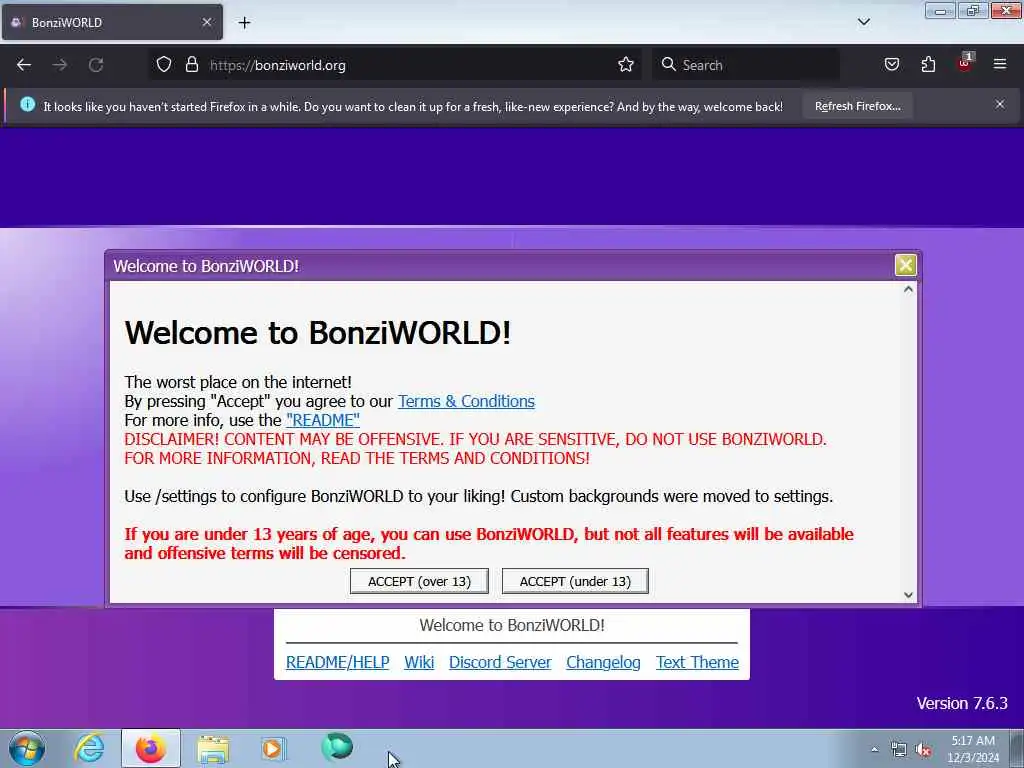Open the Windows Start menu orb
This screenshot has height=768, width=1024.
27,748
